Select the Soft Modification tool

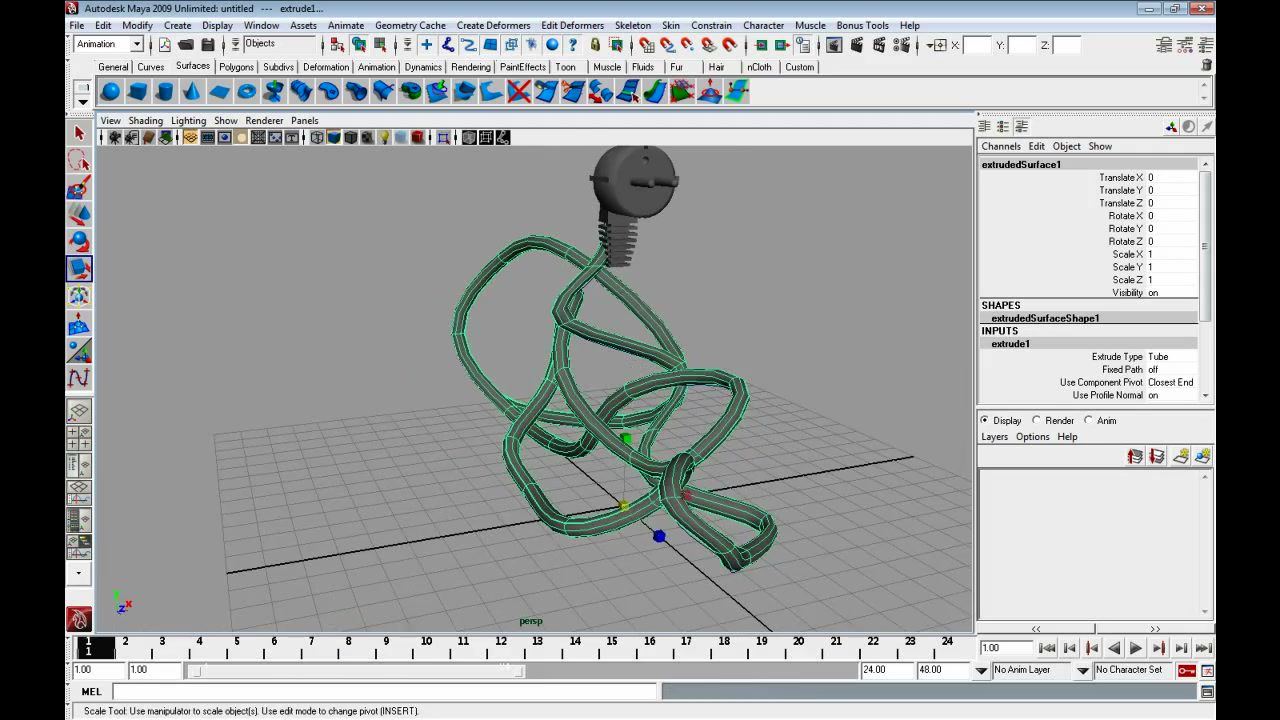coord(79,324)
